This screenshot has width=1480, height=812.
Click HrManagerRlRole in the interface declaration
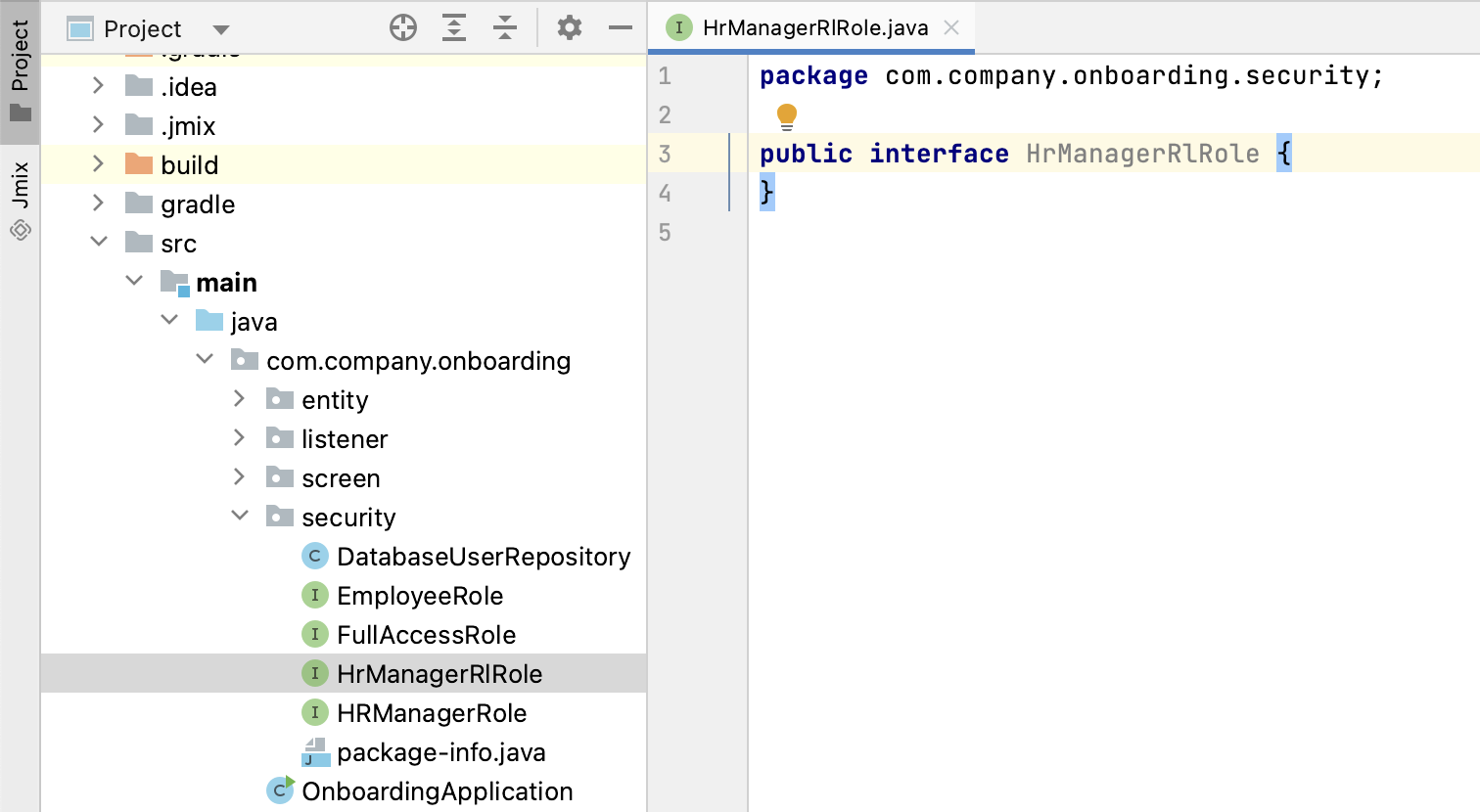click(x=1142, y=154)
